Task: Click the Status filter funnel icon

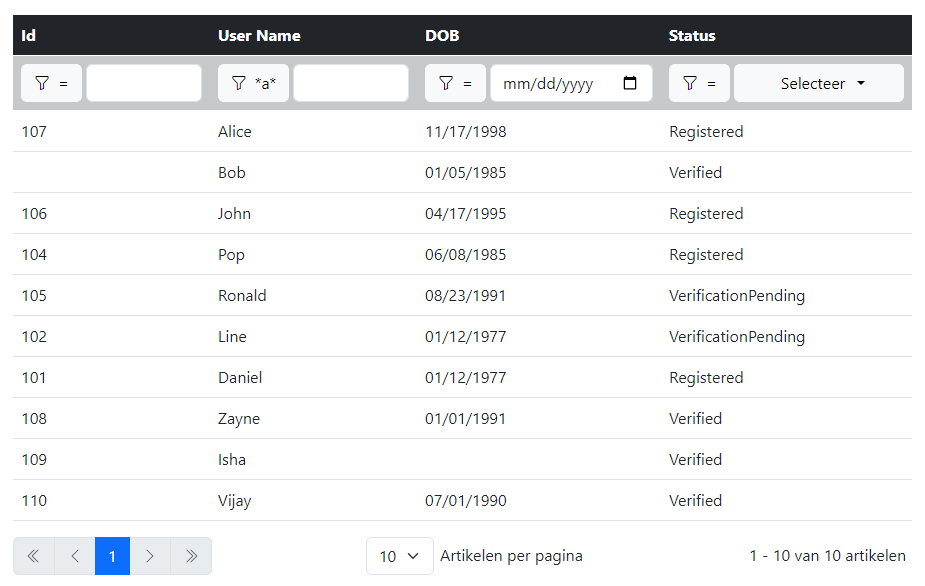Action: (690, 83)
